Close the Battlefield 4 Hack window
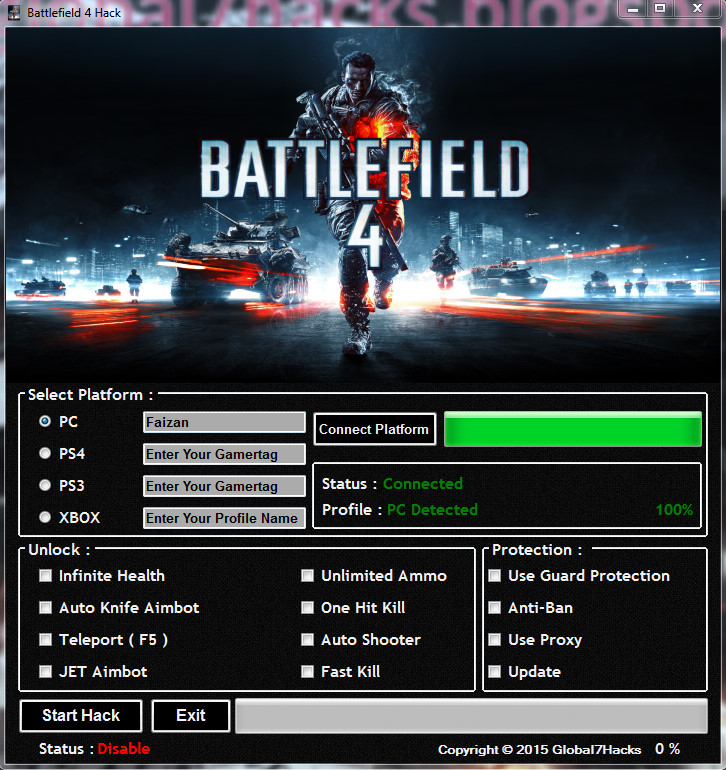 click(698, 8)
